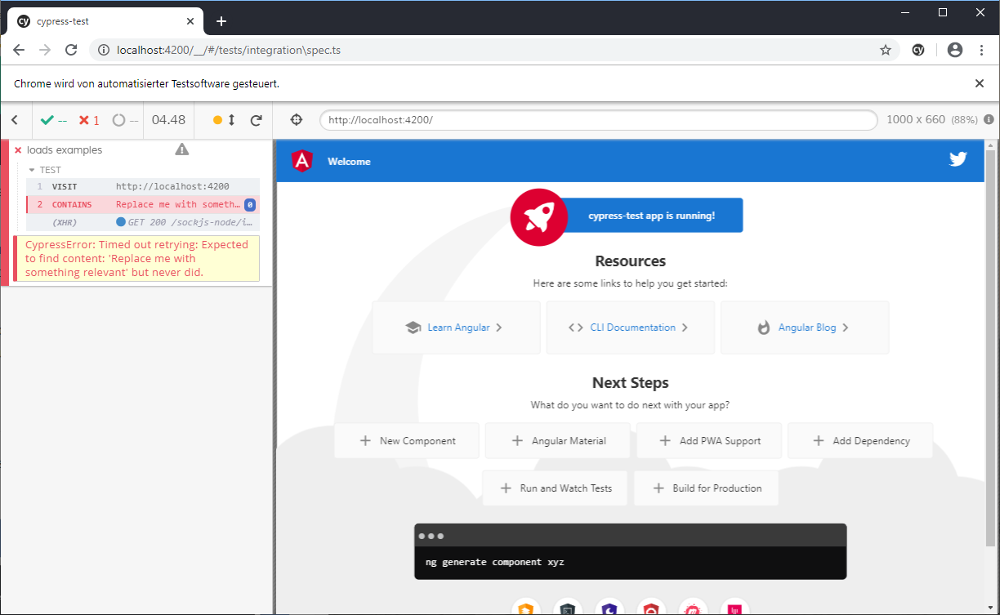Click the CLI Documentation chevron arrow
Viewport: 1000px width, 615px height.
click(x=684, y=327)
